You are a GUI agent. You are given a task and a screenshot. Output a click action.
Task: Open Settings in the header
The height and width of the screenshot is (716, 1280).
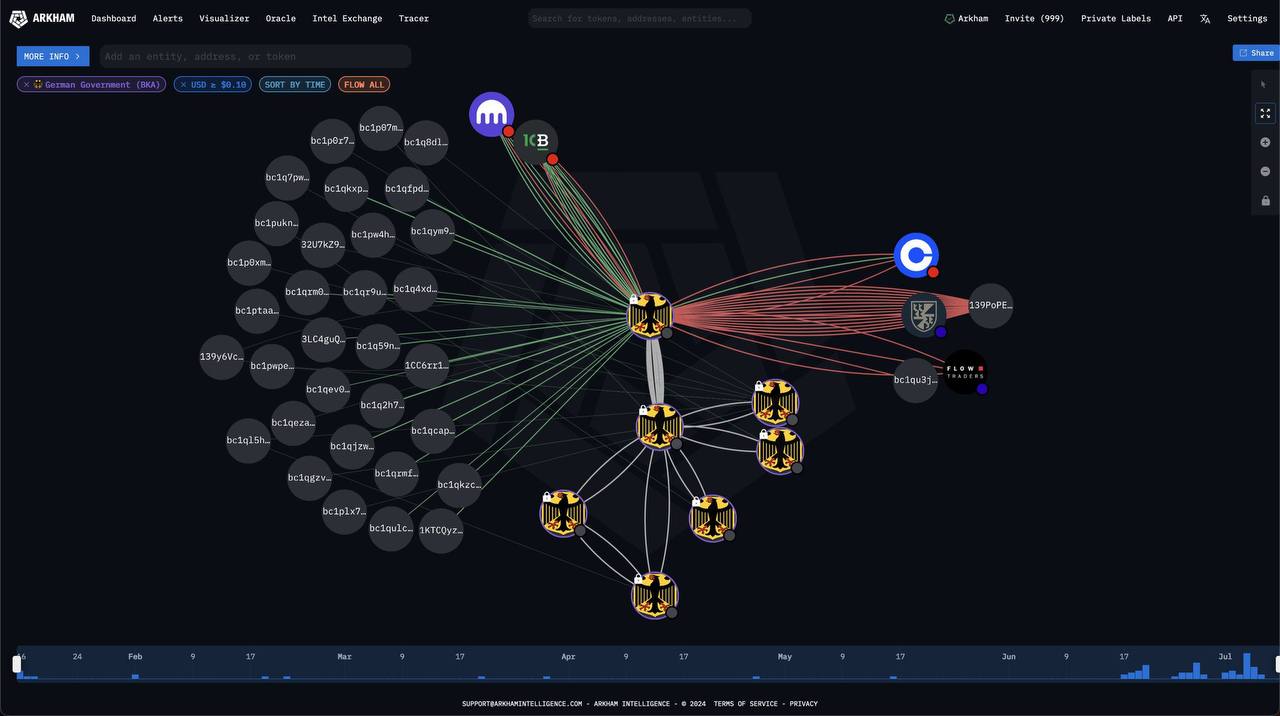click(x=1247, y=18)
